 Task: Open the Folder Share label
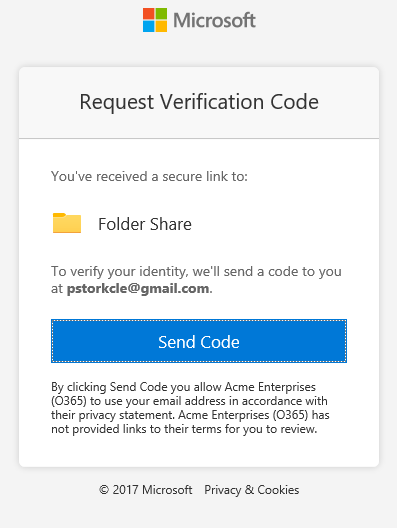145,224
